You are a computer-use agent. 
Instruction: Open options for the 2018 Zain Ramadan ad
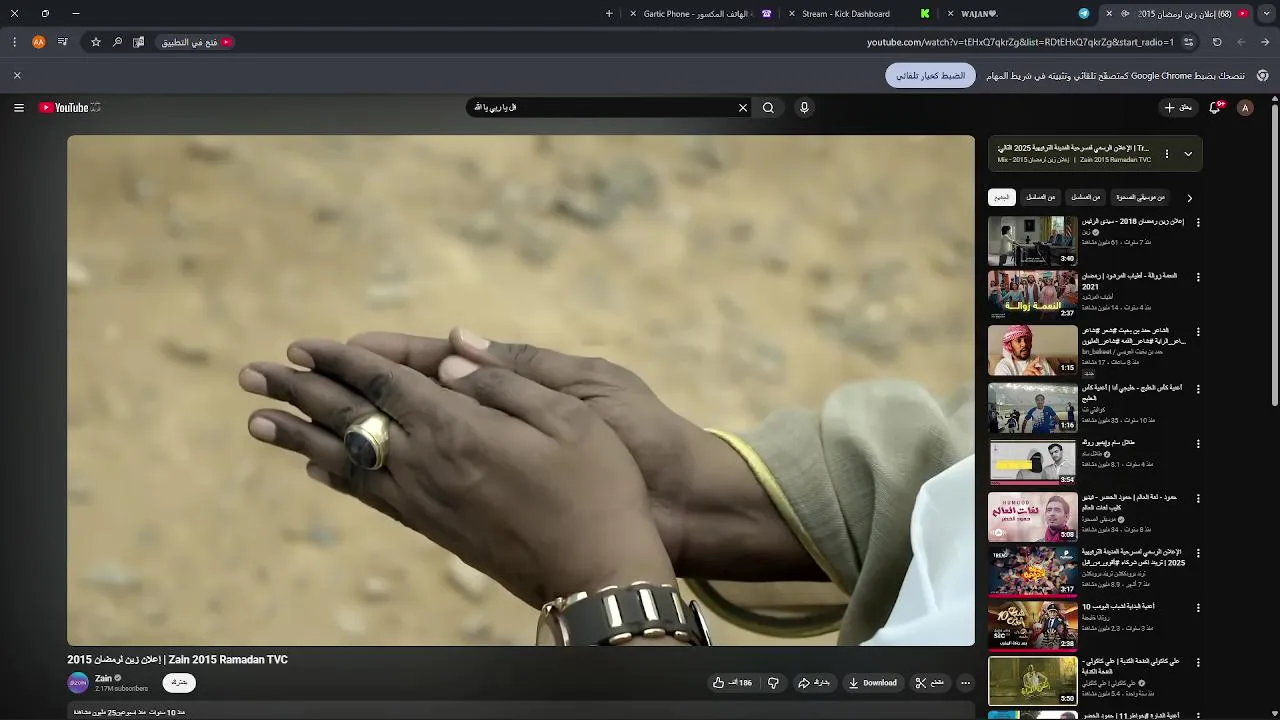pyautogui.click(x=1198, y=222)
